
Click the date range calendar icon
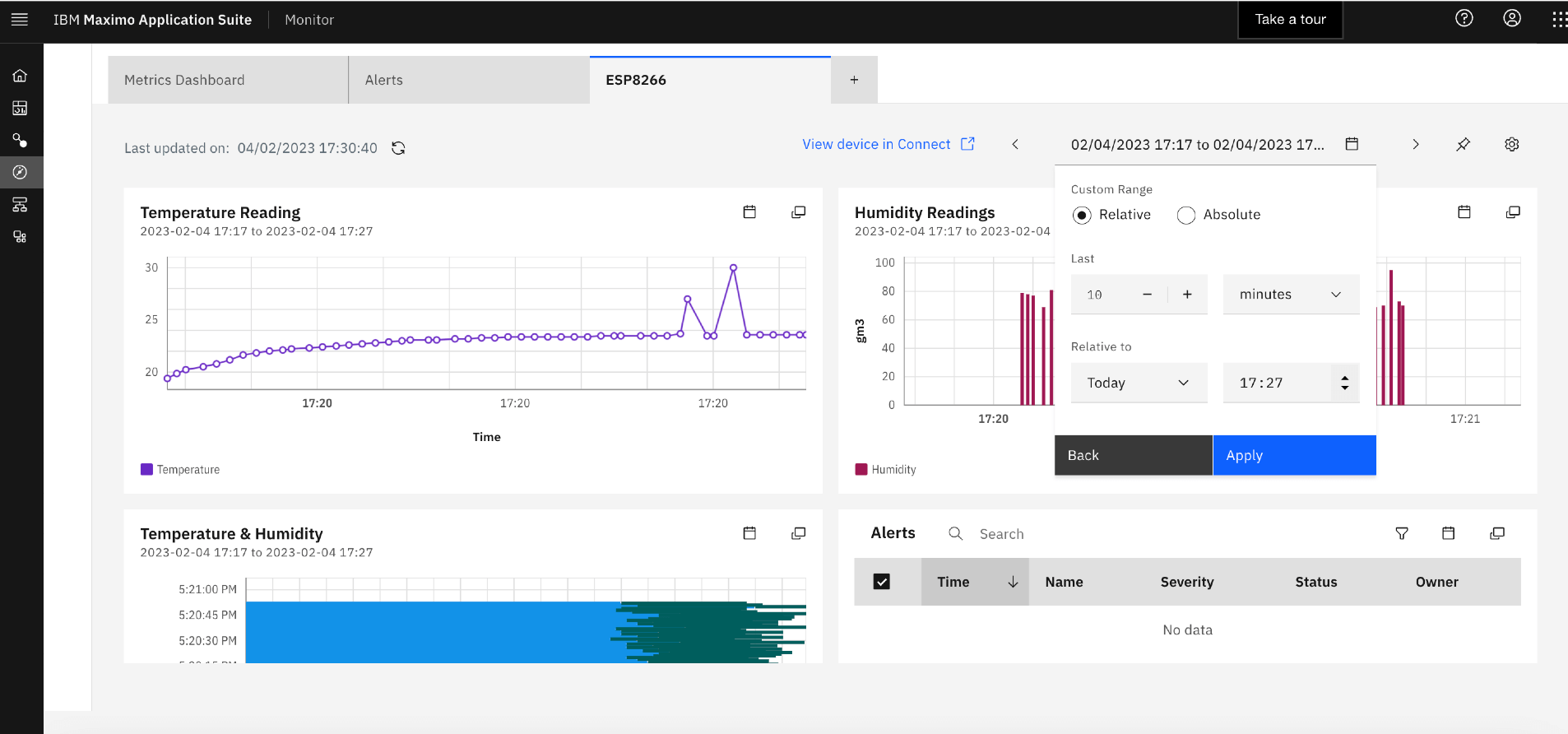pyautogui.click(x=1352, y=144)
